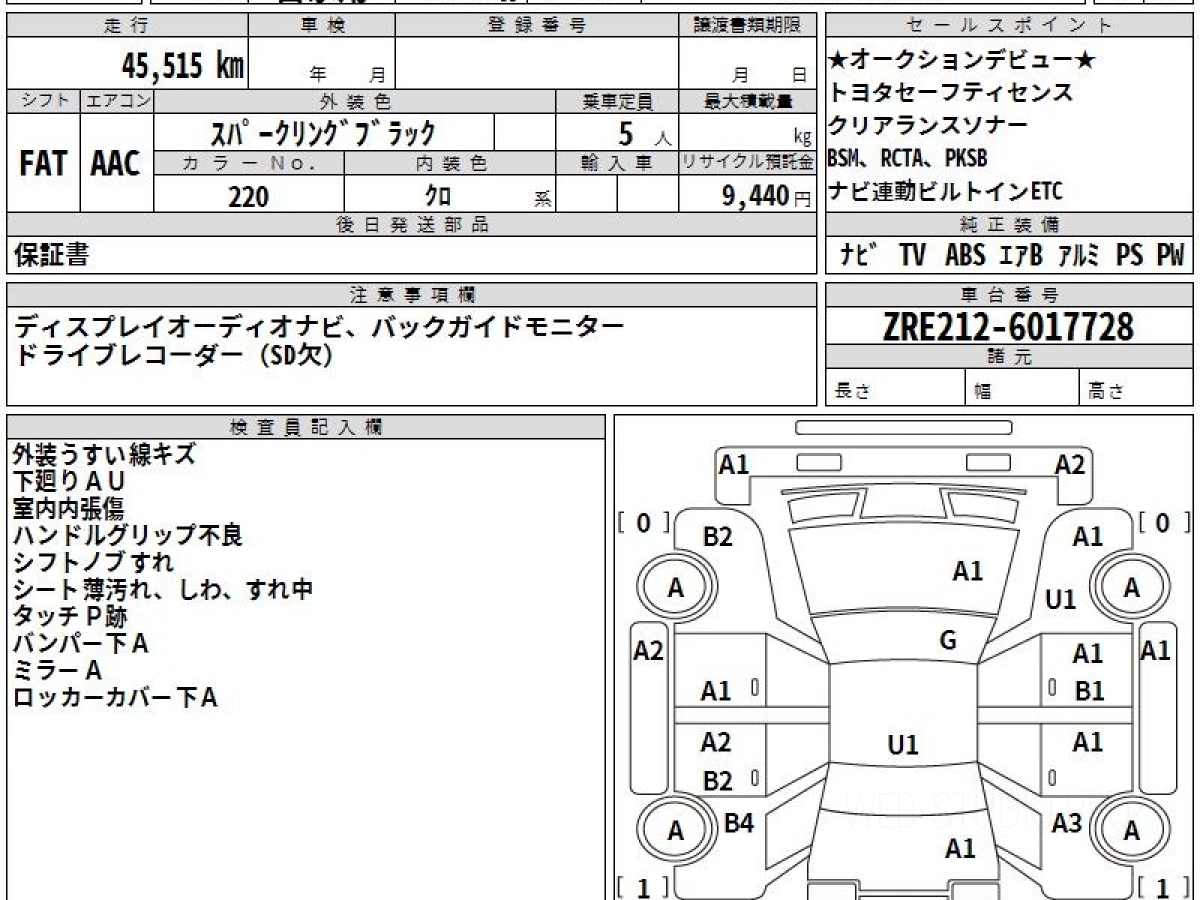Click the recycle deposit 9,440円

click(x=767, y=196)
